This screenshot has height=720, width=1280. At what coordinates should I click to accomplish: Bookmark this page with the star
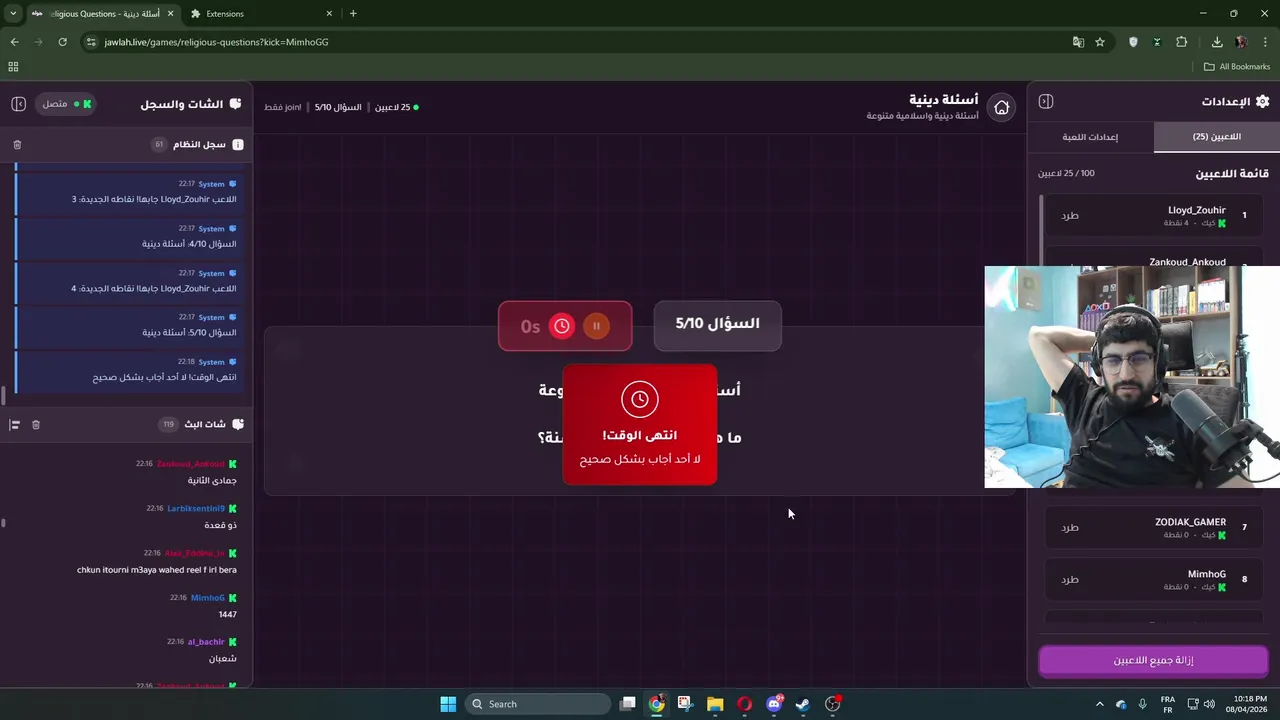click(x=1100, y=42)
